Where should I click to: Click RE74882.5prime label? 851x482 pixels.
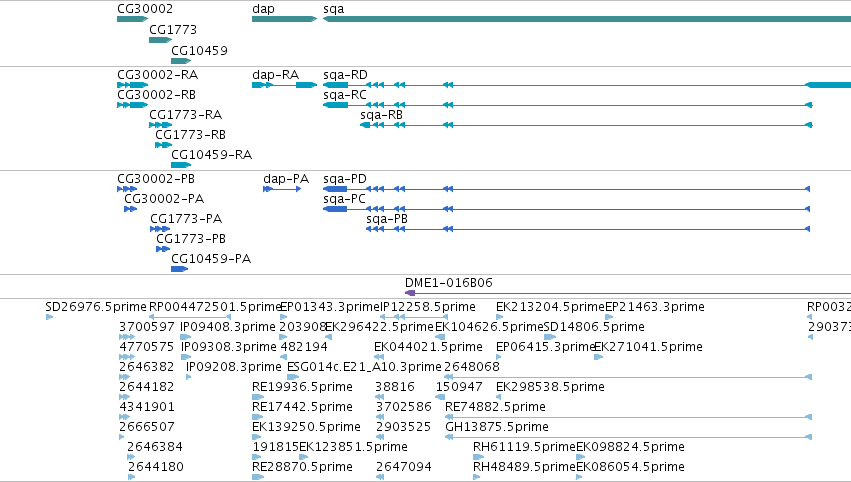[x=496, y=407]
